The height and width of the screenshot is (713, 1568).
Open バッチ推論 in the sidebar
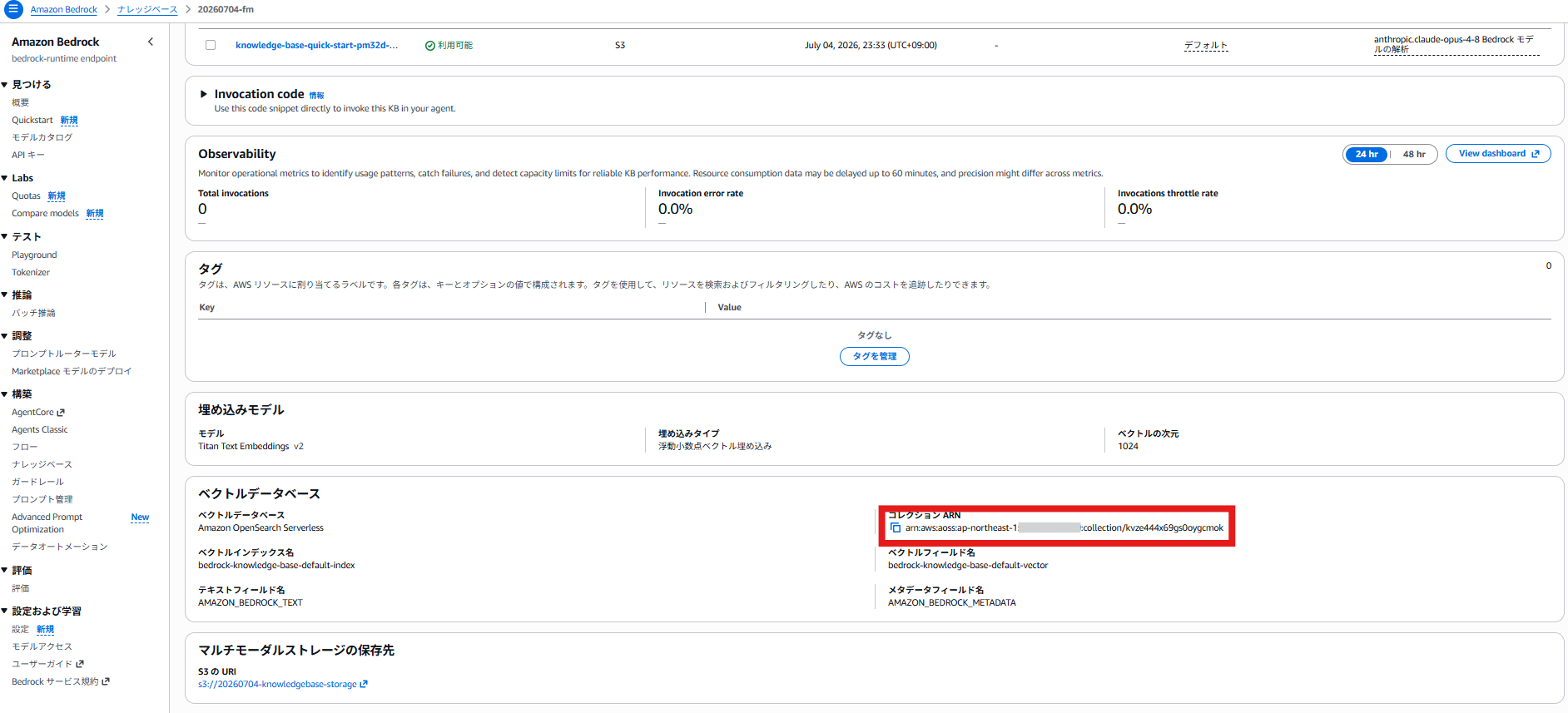(33, 314)
